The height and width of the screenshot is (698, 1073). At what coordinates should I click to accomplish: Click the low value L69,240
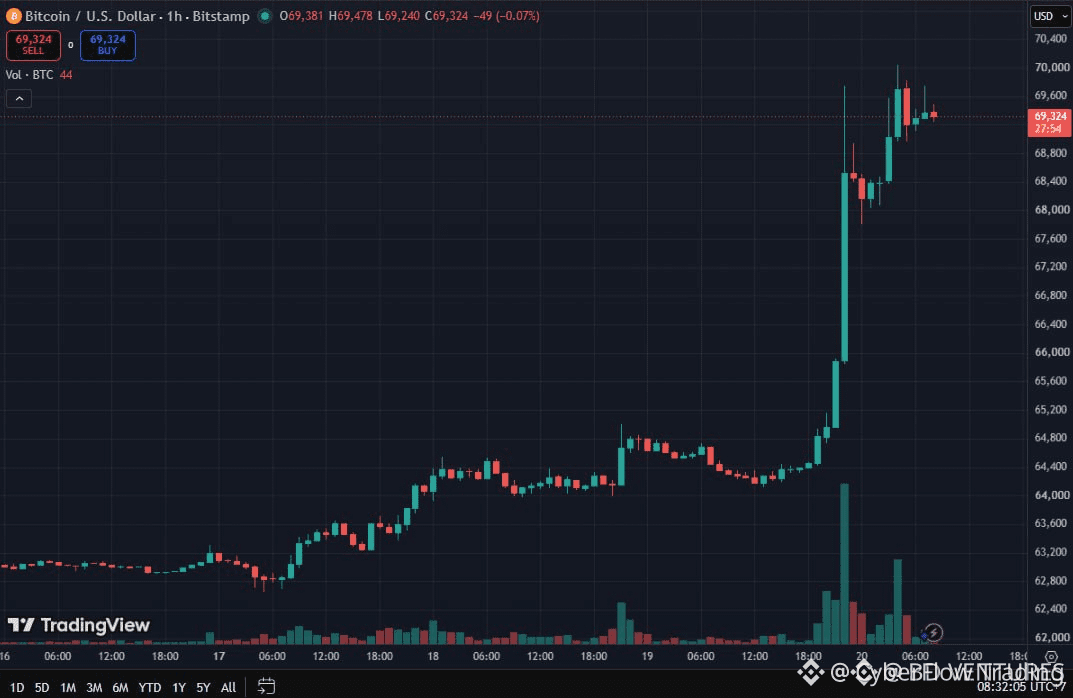pos(398,16)
